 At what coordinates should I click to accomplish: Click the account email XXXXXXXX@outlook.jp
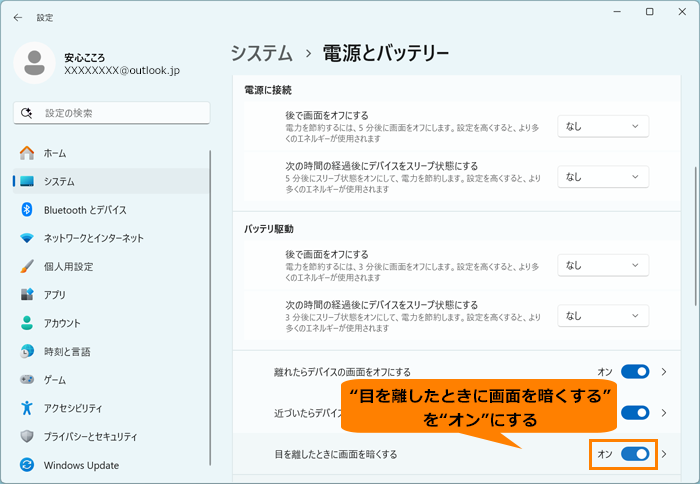(x=122, y=71)
